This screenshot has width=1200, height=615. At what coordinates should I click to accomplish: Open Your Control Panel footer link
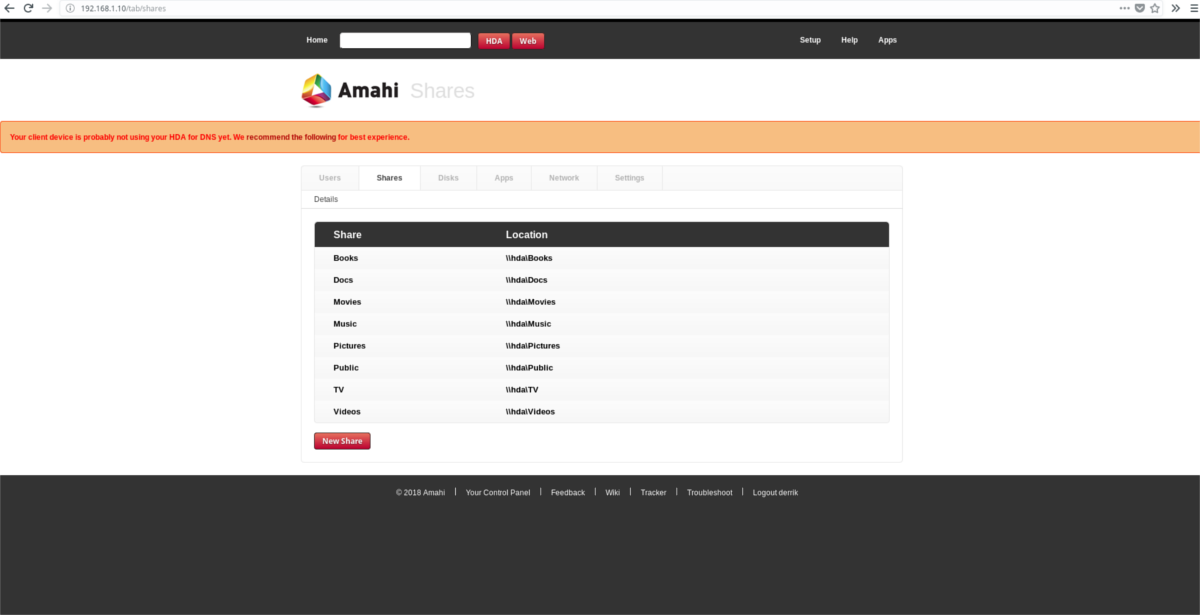(x=498, y=493)
